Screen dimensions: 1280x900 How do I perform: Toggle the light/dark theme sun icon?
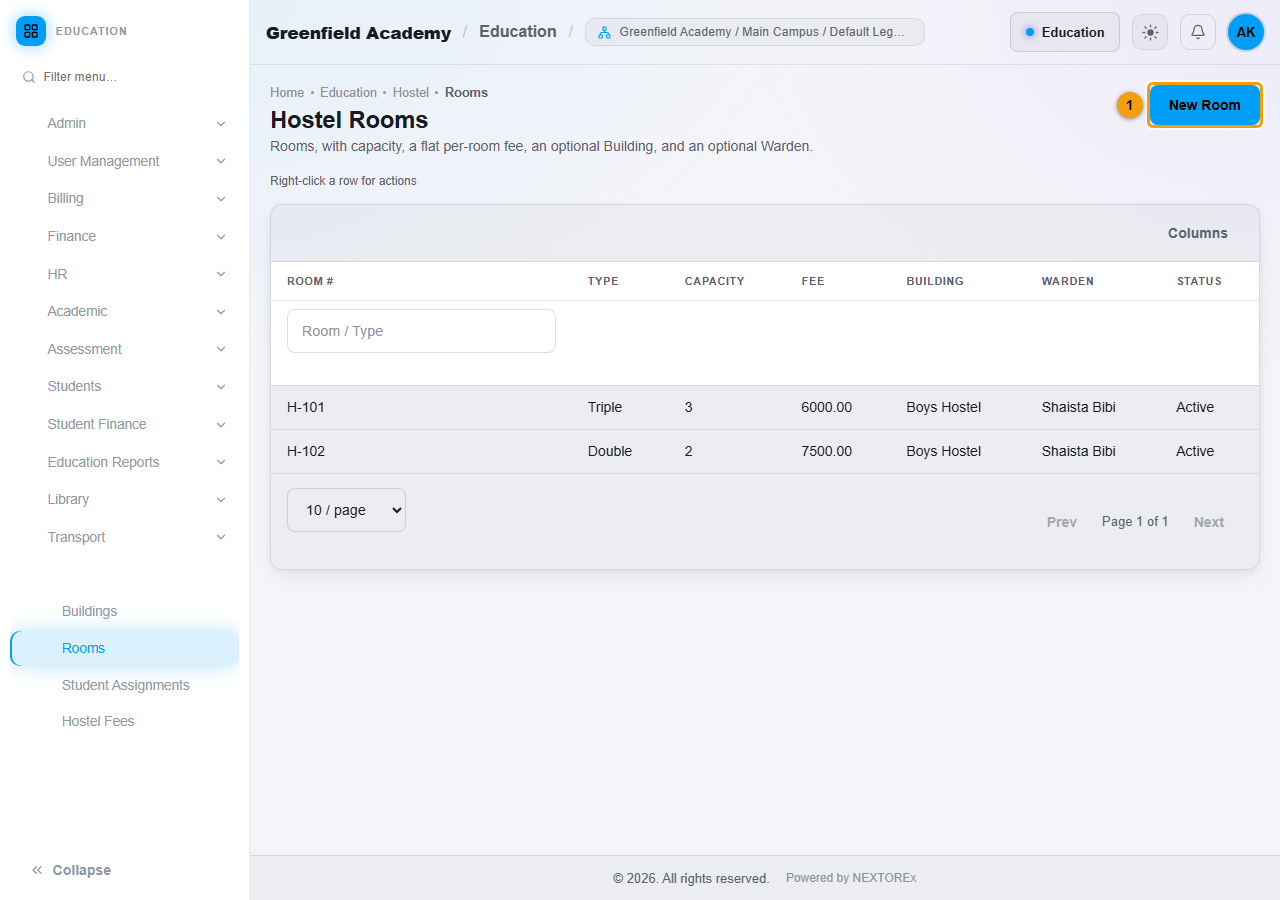(x=1150, y=32)
